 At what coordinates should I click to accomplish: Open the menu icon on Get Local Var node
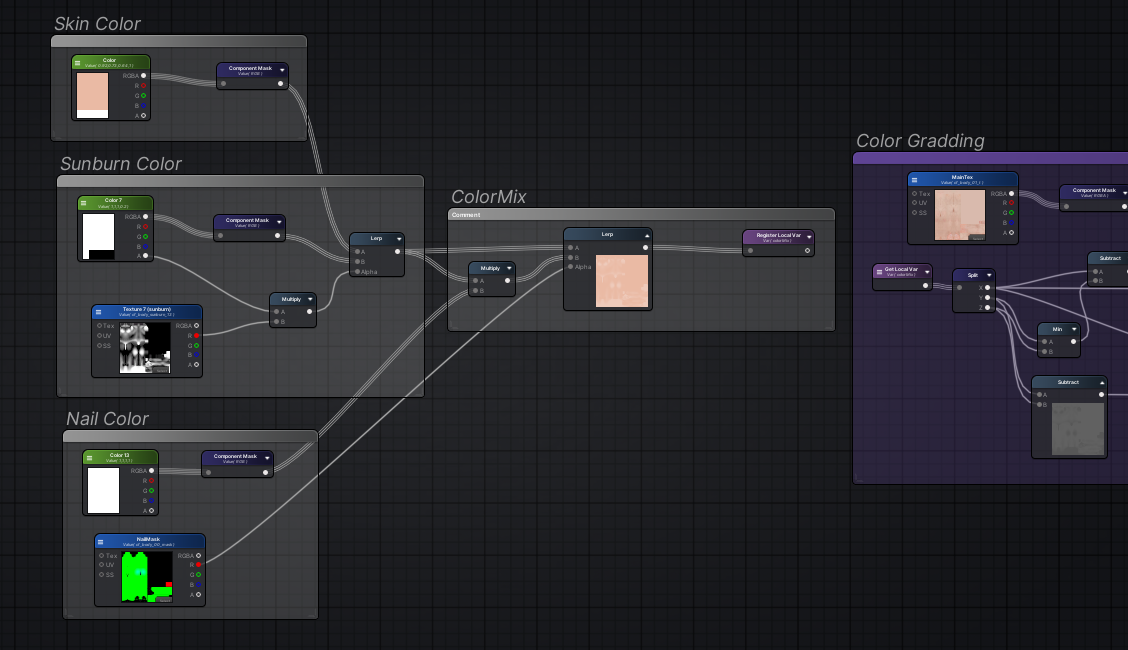coord(879,272)
